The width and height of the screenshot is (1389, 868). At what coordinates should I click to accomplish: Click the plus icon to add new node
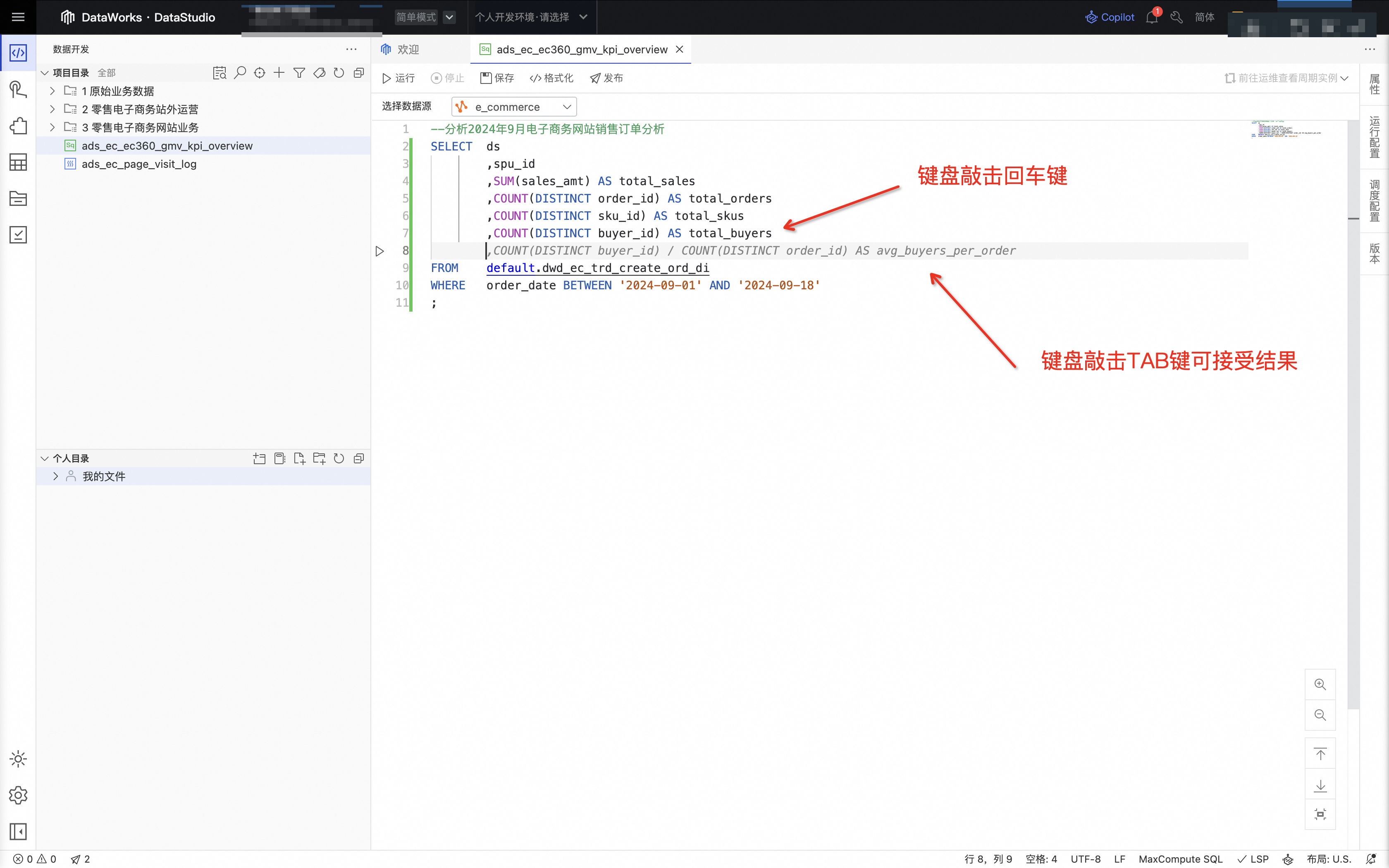tap(279, 73)
